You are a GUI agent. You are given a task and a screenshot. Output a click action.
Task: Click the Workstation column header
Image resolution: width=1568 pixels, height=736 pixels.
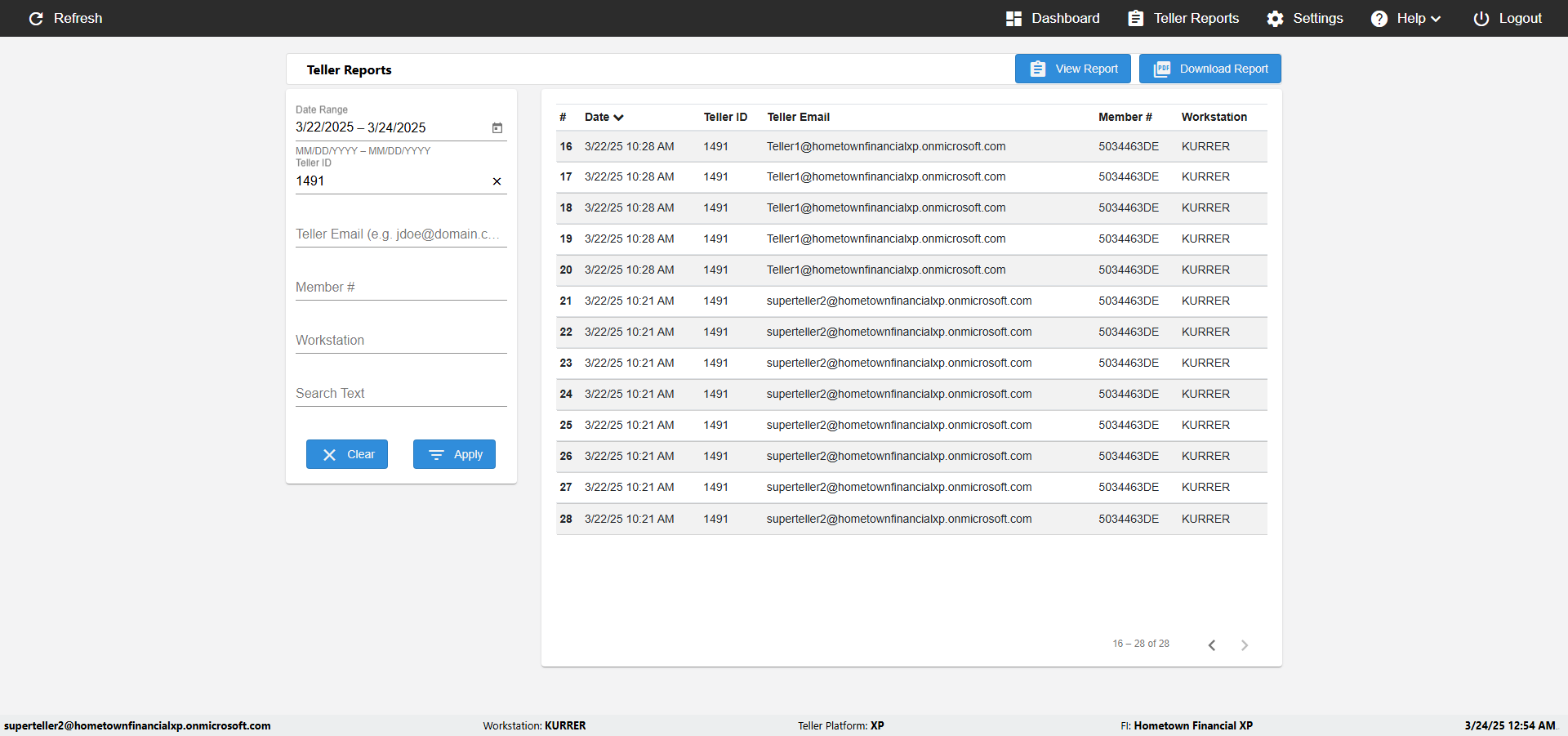click(1214, 118)
